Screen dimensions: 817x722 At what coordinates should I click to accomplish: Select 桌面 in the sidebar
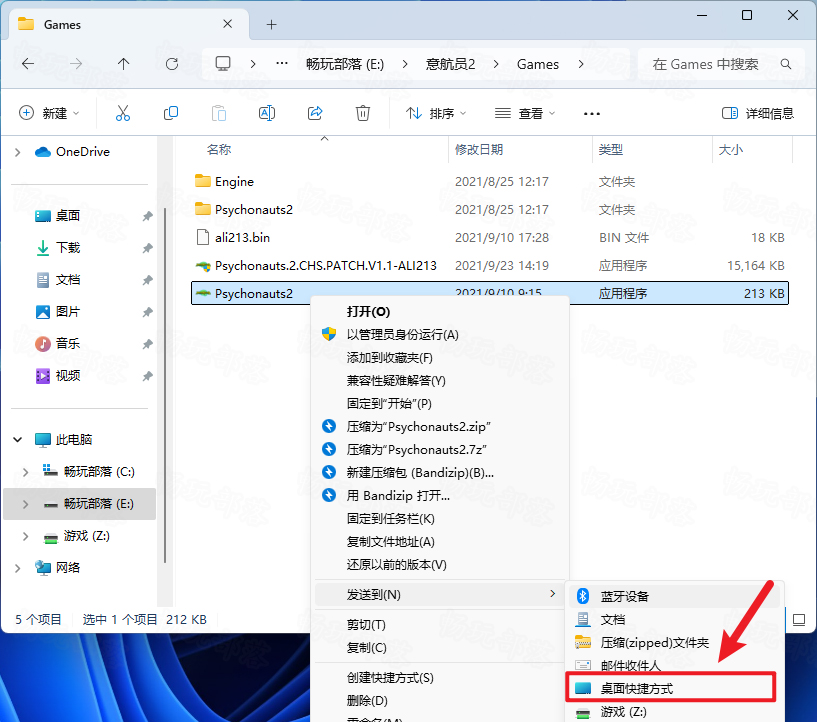[x=68, y=216]
